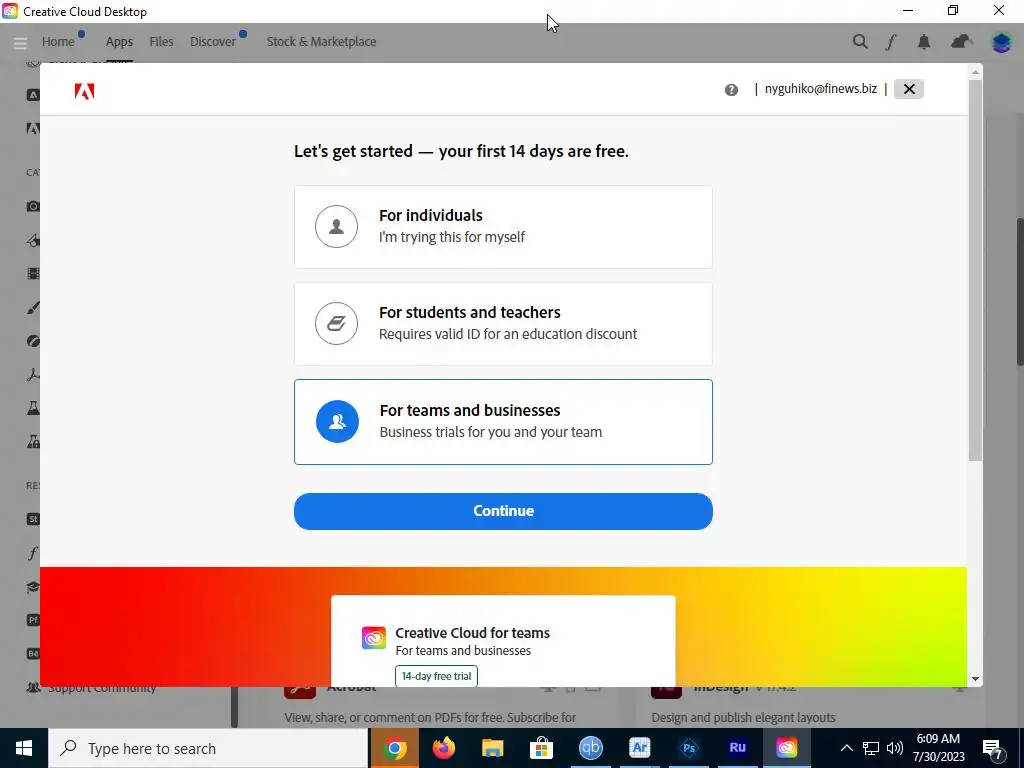1024x768 pixels.
Task: Go to Stock & Marketplace tab
Action: point(321,42)
